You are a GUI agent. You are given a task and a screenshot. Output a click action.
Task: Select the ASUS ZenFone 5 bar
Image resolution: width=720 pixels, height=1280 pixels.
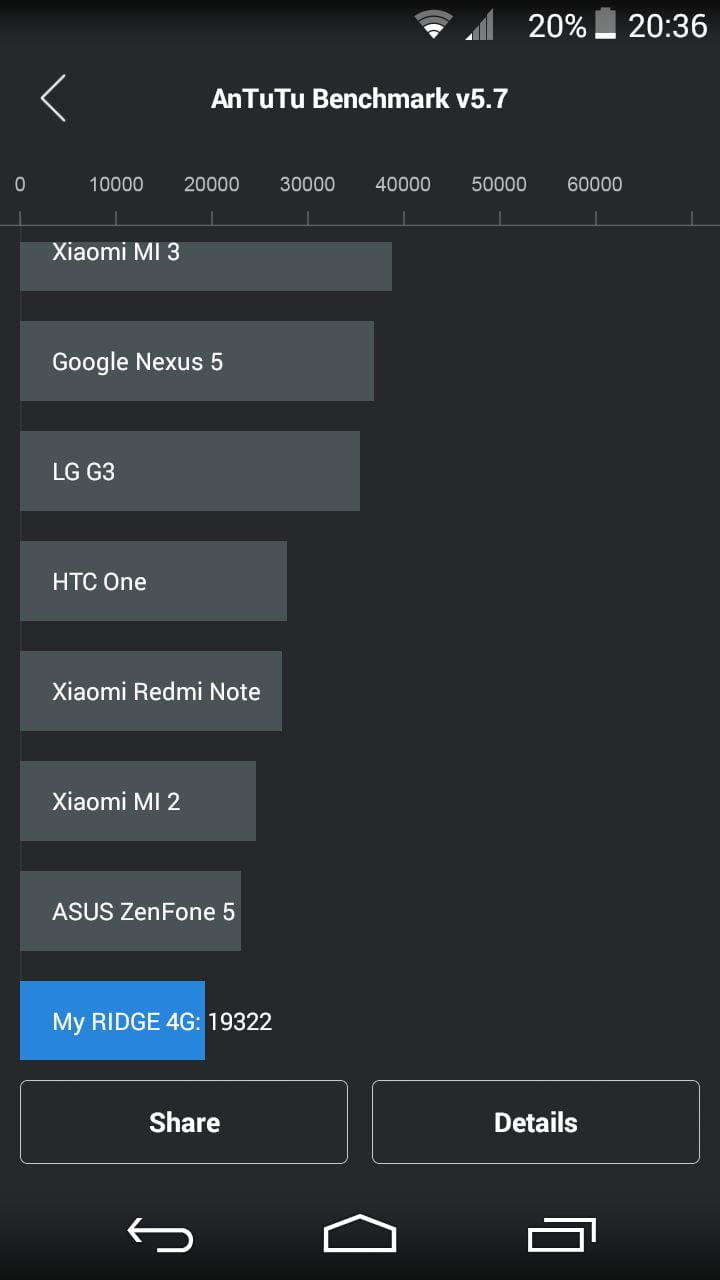tap(130, 911)
